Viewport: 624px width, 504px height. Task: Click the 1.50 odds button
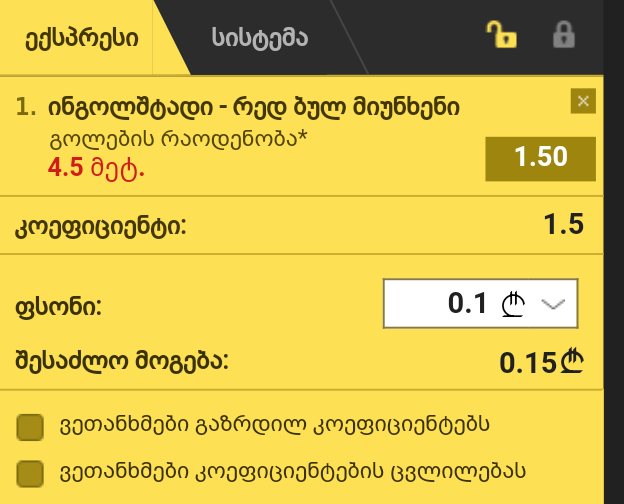coord(540,158)
